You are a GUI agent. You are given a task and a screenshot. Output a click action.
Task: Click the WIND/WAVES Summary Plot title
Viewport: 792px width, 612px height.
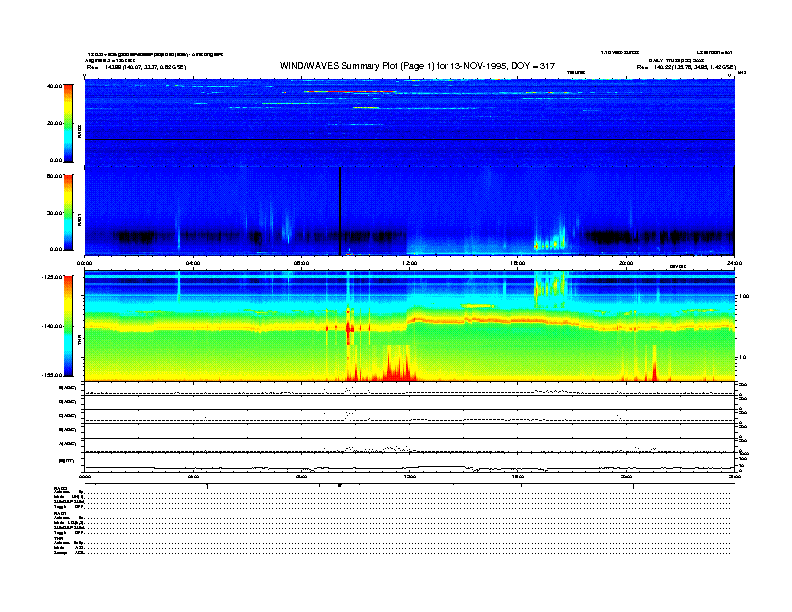pos(417,66)
